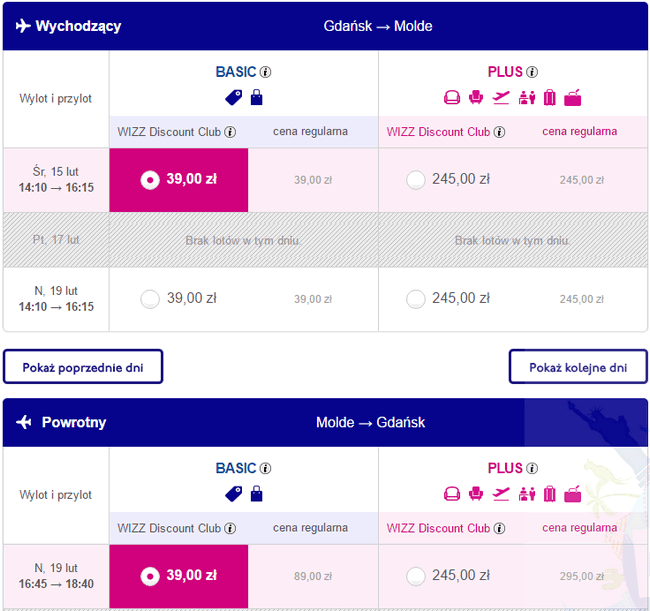Click the suitcase icon under return PLUS
650x611 pixels.
550,494
